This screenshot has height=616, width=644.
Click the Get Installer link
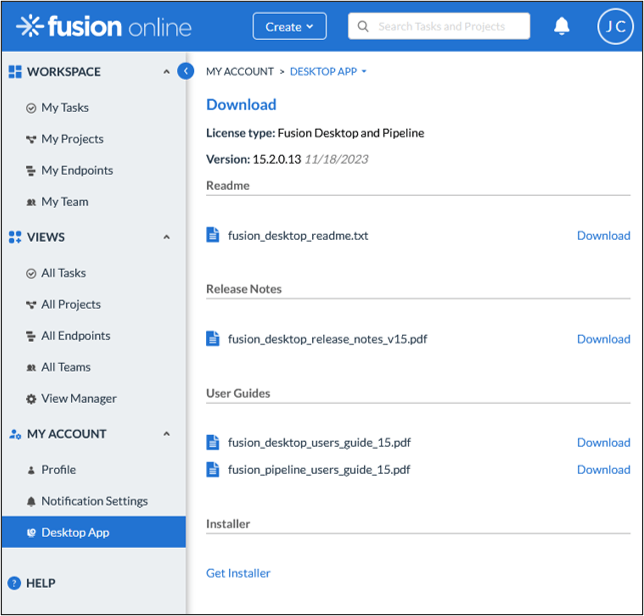click(238, 573)
